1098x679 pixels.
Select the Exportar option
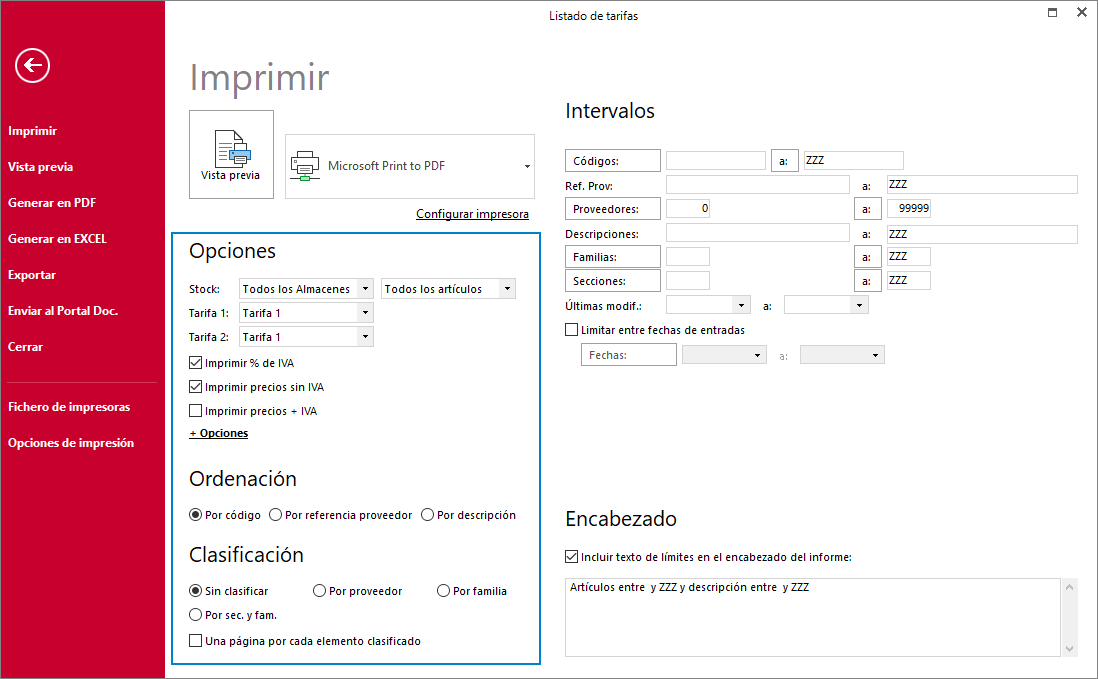(x=32, y=275)
